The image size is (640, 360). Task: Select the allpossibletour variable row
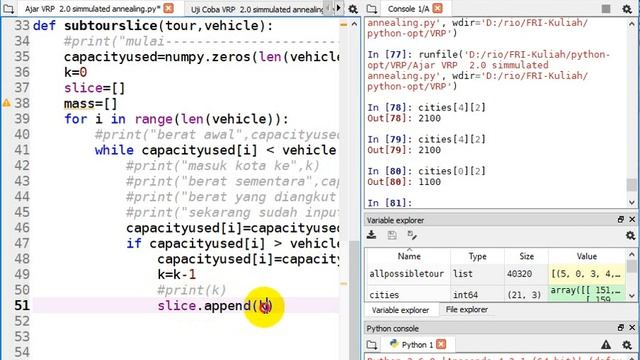[x=496, y=274]
